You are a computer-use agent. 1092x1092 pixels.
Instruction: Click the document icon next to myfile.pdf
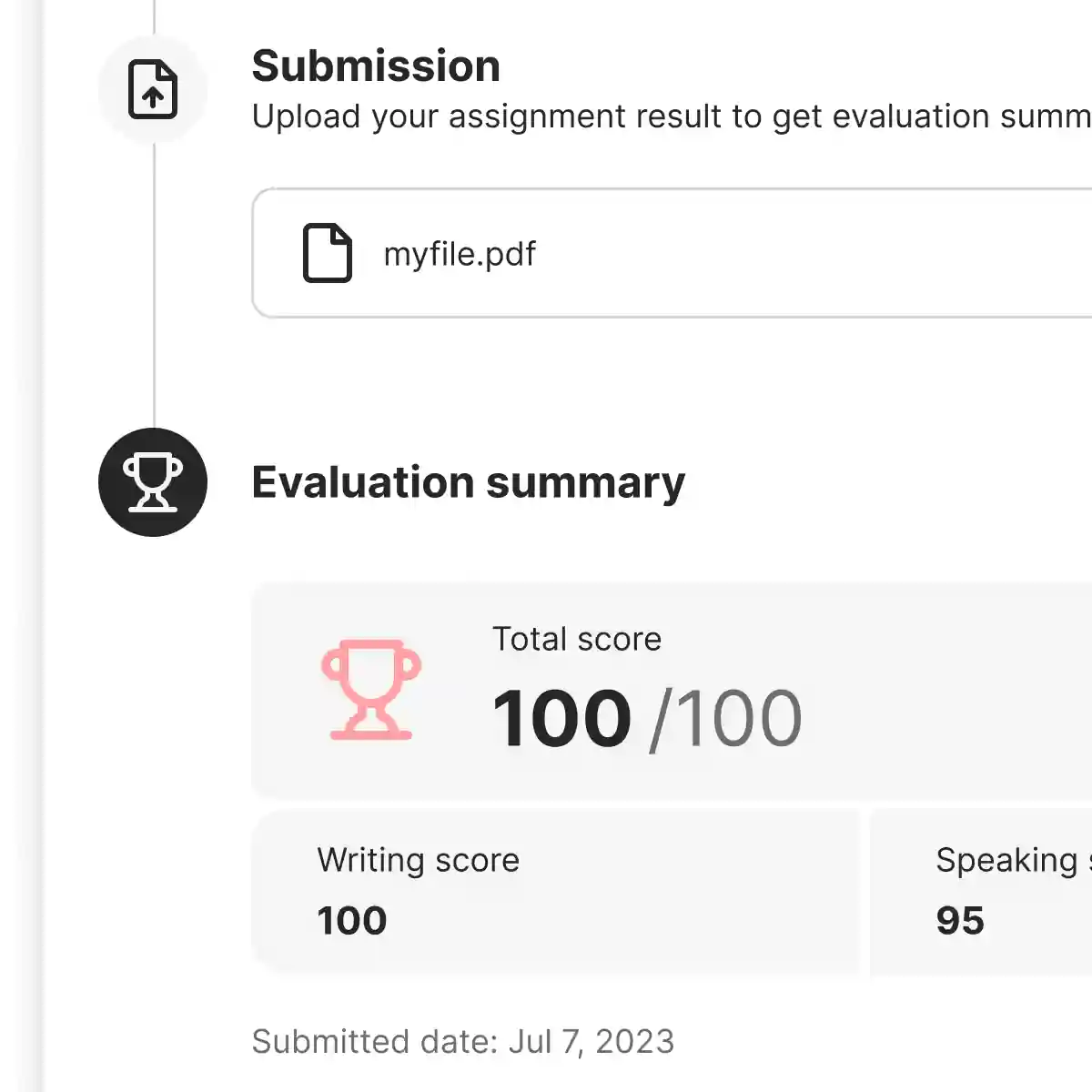pyautogui.click(x=327, y=253)
